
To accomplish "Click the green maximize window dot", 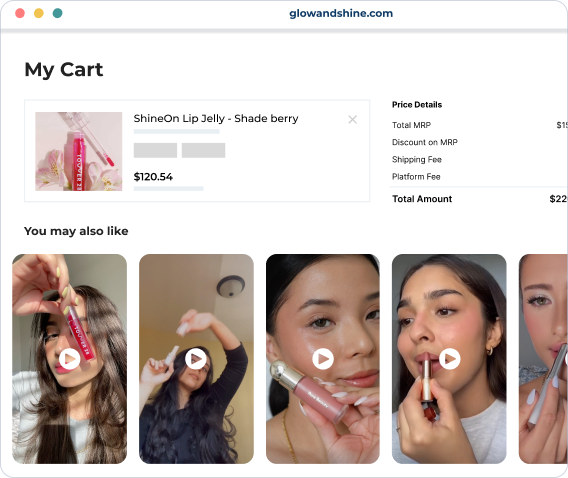I will (x=58, y=13).
